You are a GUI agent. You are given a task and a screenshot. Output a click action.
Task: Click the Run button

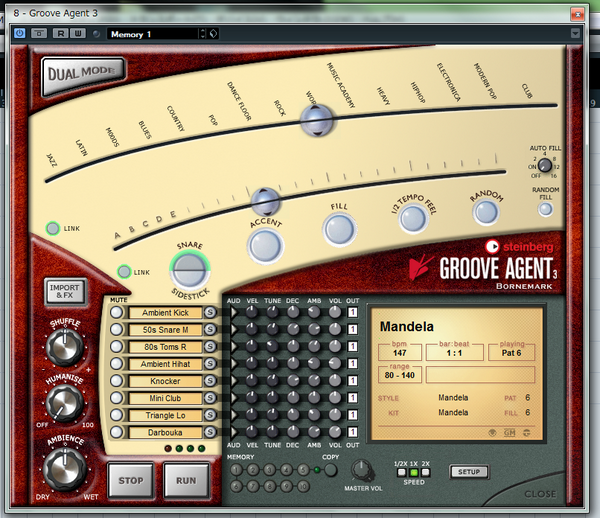pyautogui.click(x=186, y=480)
